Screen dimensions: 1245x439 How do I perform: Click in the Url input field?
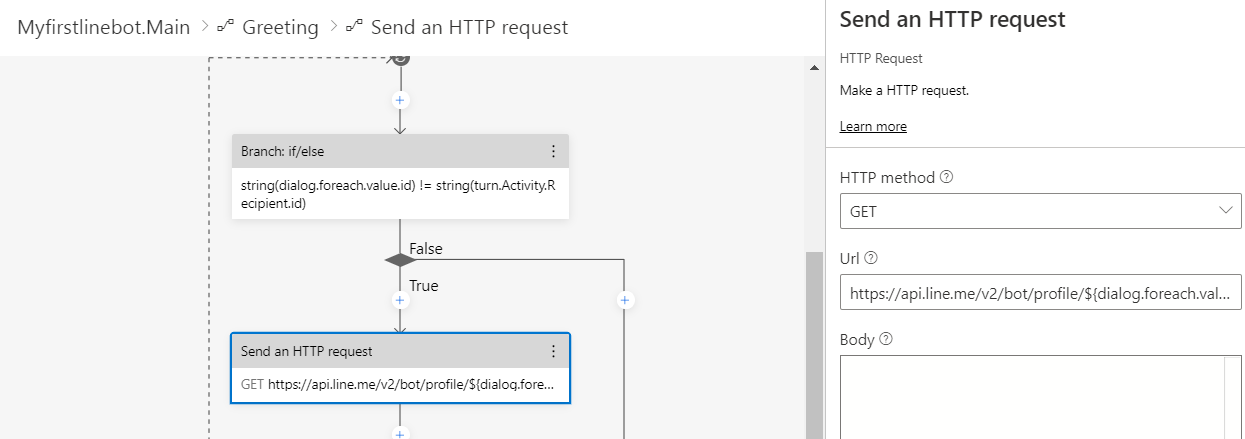[x=1041, y=293]
